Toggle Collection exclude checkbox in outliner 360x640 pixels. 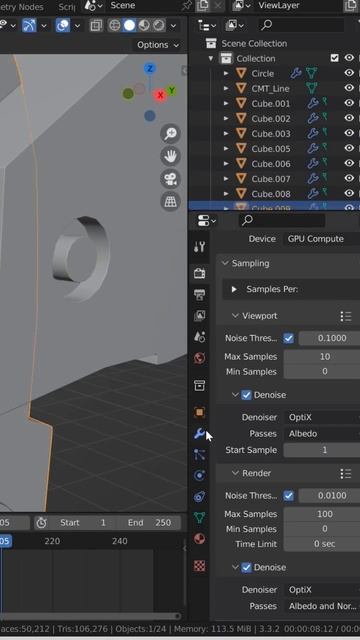(x=335, y=58)
